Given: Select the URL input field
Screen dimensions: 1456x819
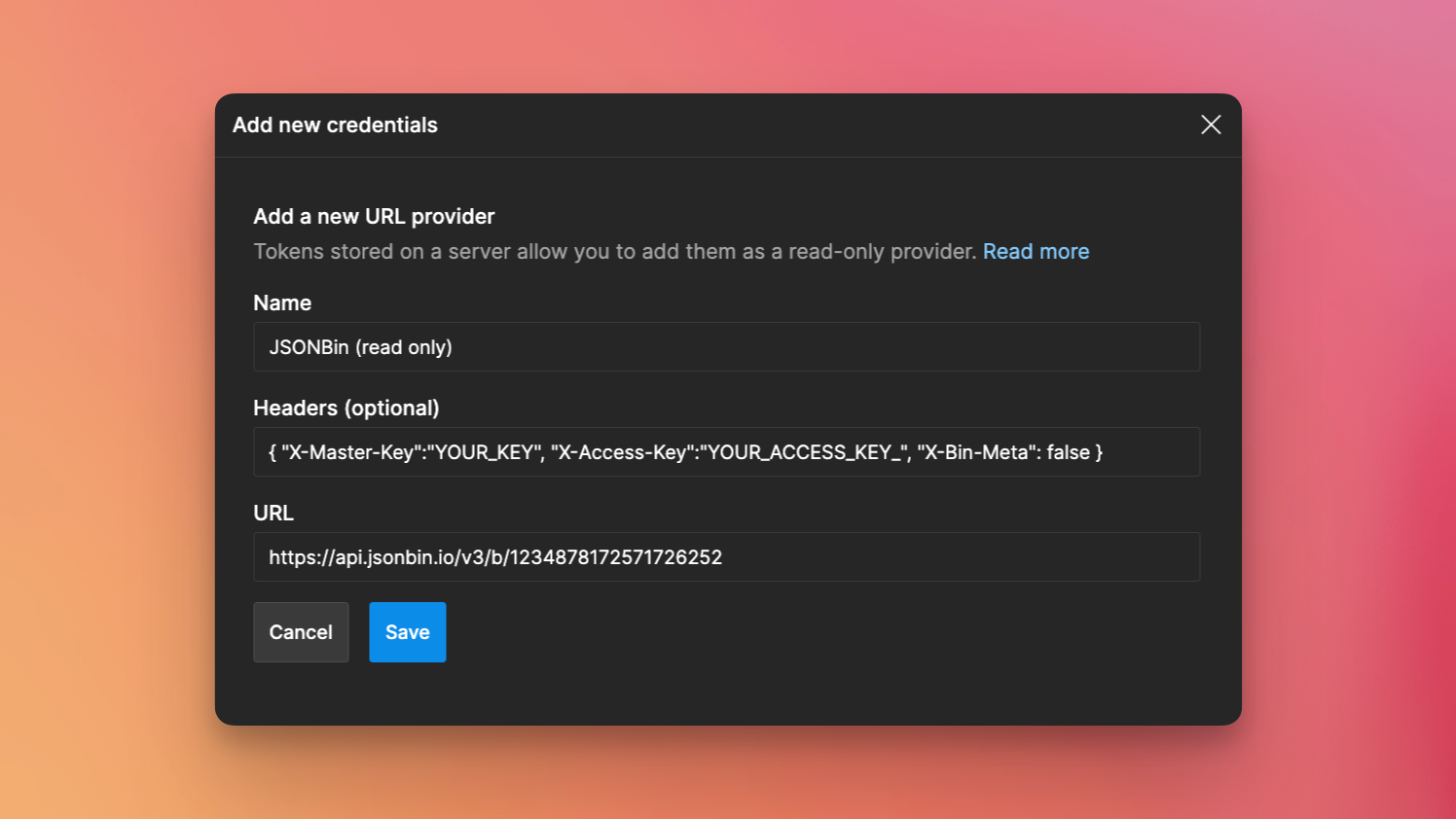Looking at the screenshot, I should click(x=726, y=556).
